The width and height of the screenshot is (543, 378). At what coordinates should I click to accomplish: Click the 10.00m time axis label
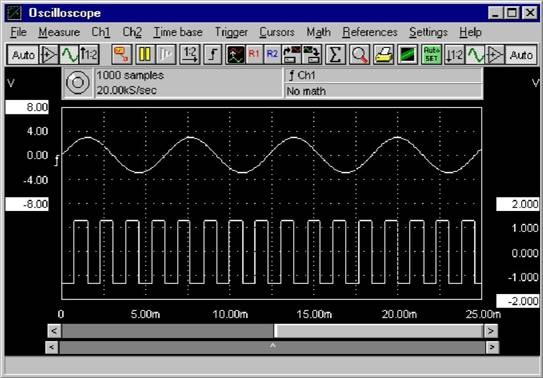pos(230,314)
